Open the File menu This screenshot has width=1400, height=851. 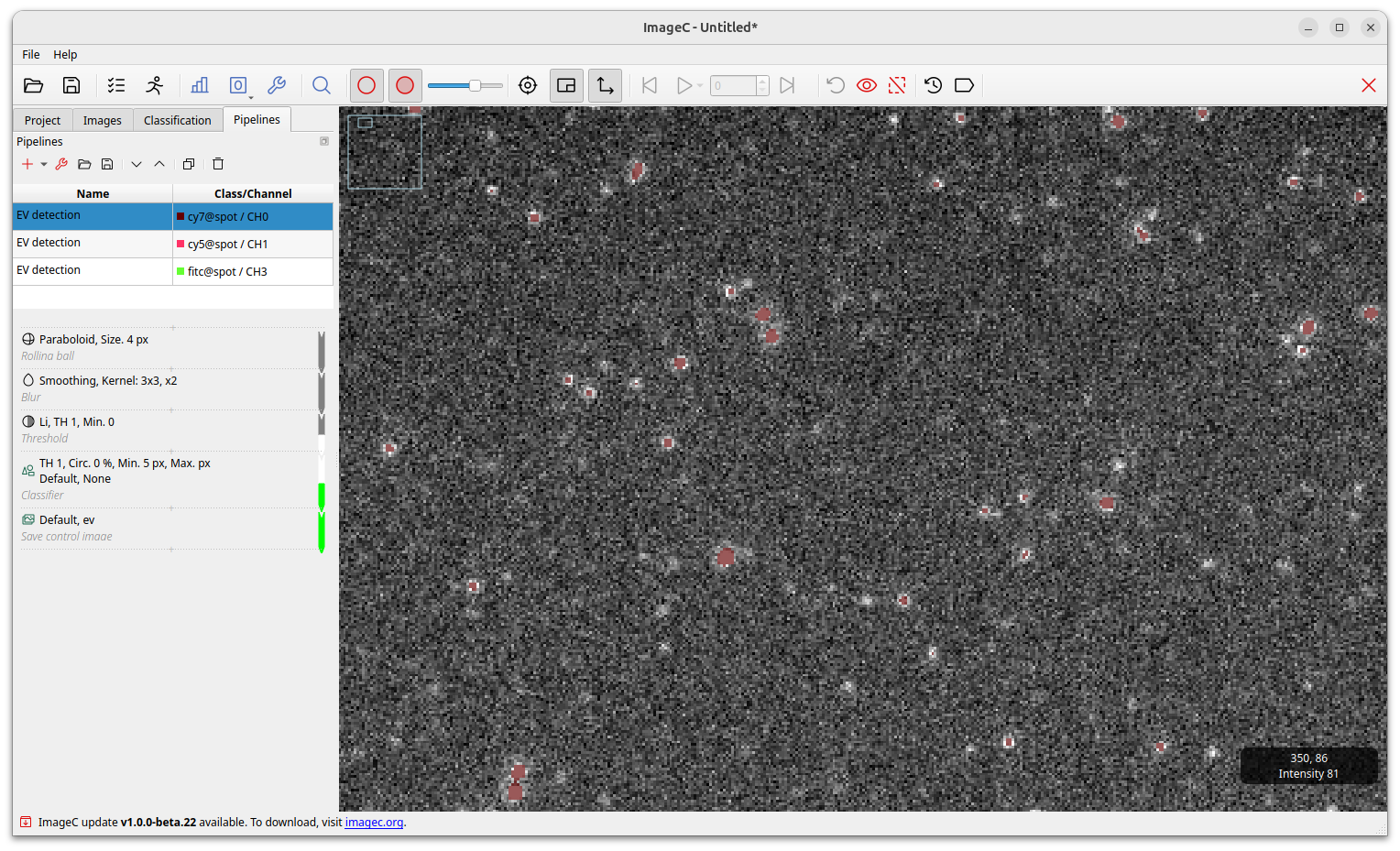coord(31,54)
